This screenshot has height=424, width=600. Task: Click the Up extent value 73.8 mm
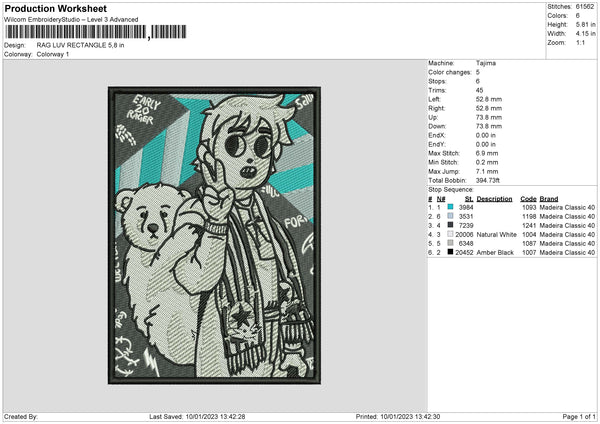pyautogui.click(x=489, y=117)
